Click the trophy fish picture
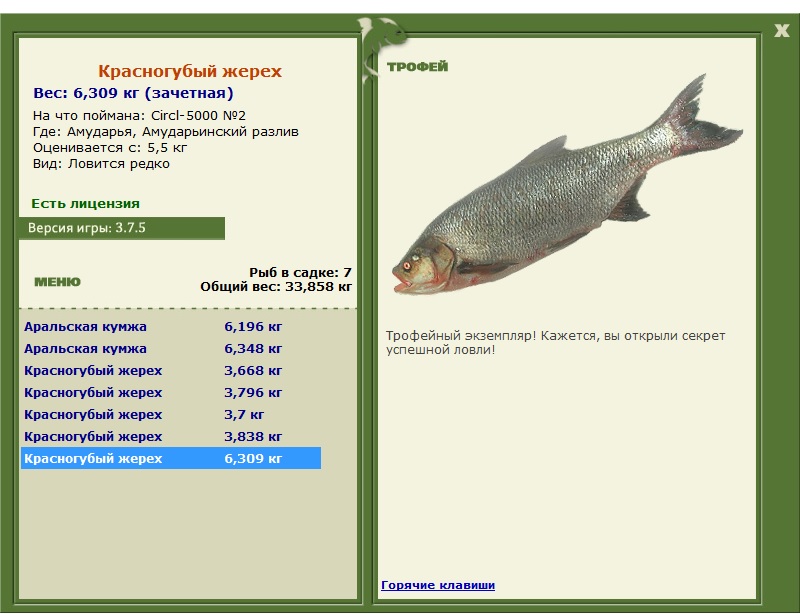 (x=566, y=186)
